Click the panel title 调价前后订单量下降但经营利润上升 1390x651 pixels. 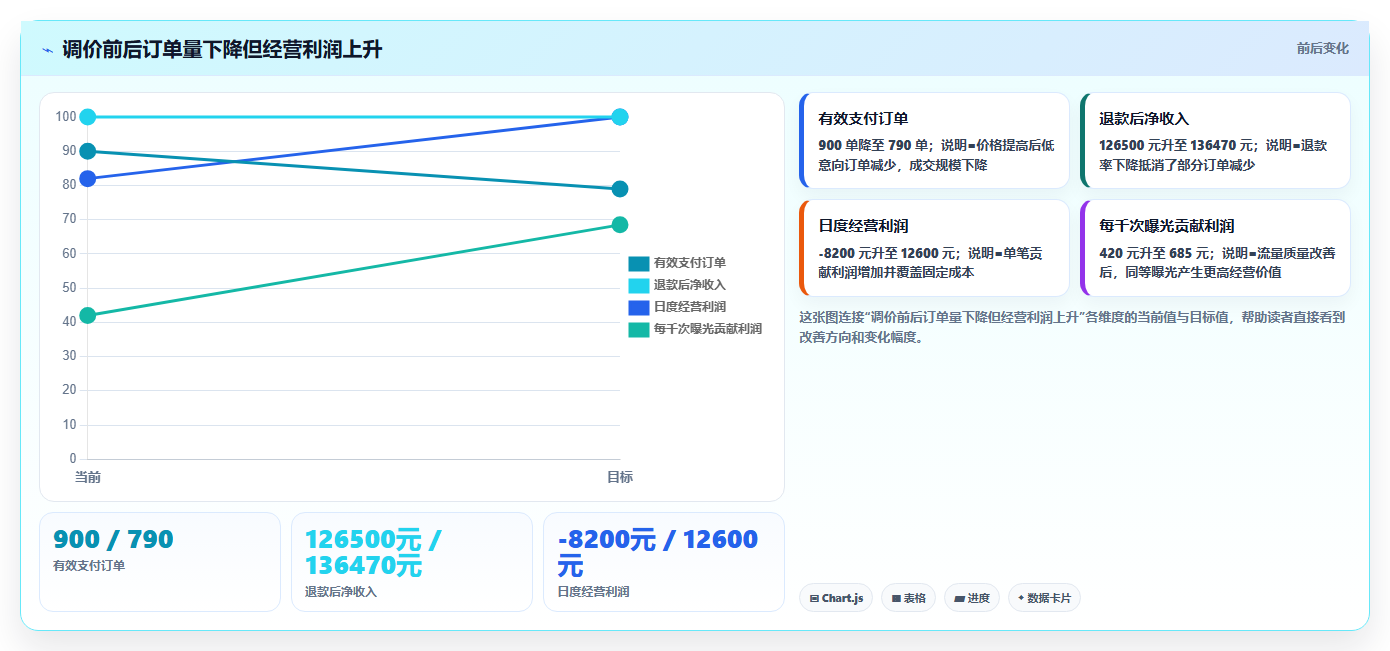click(x=222, y=50)
